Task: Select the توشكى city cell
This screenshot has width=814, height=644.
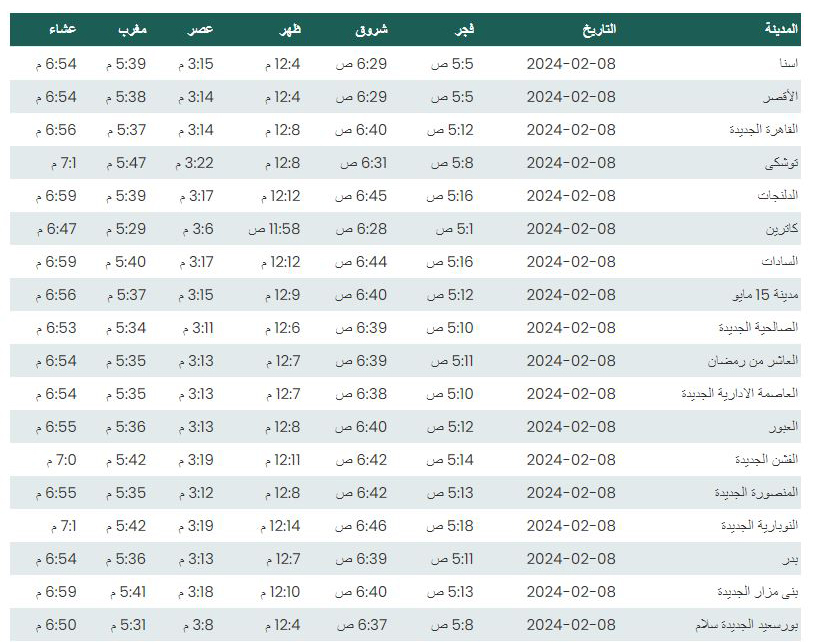Action: 781,163
